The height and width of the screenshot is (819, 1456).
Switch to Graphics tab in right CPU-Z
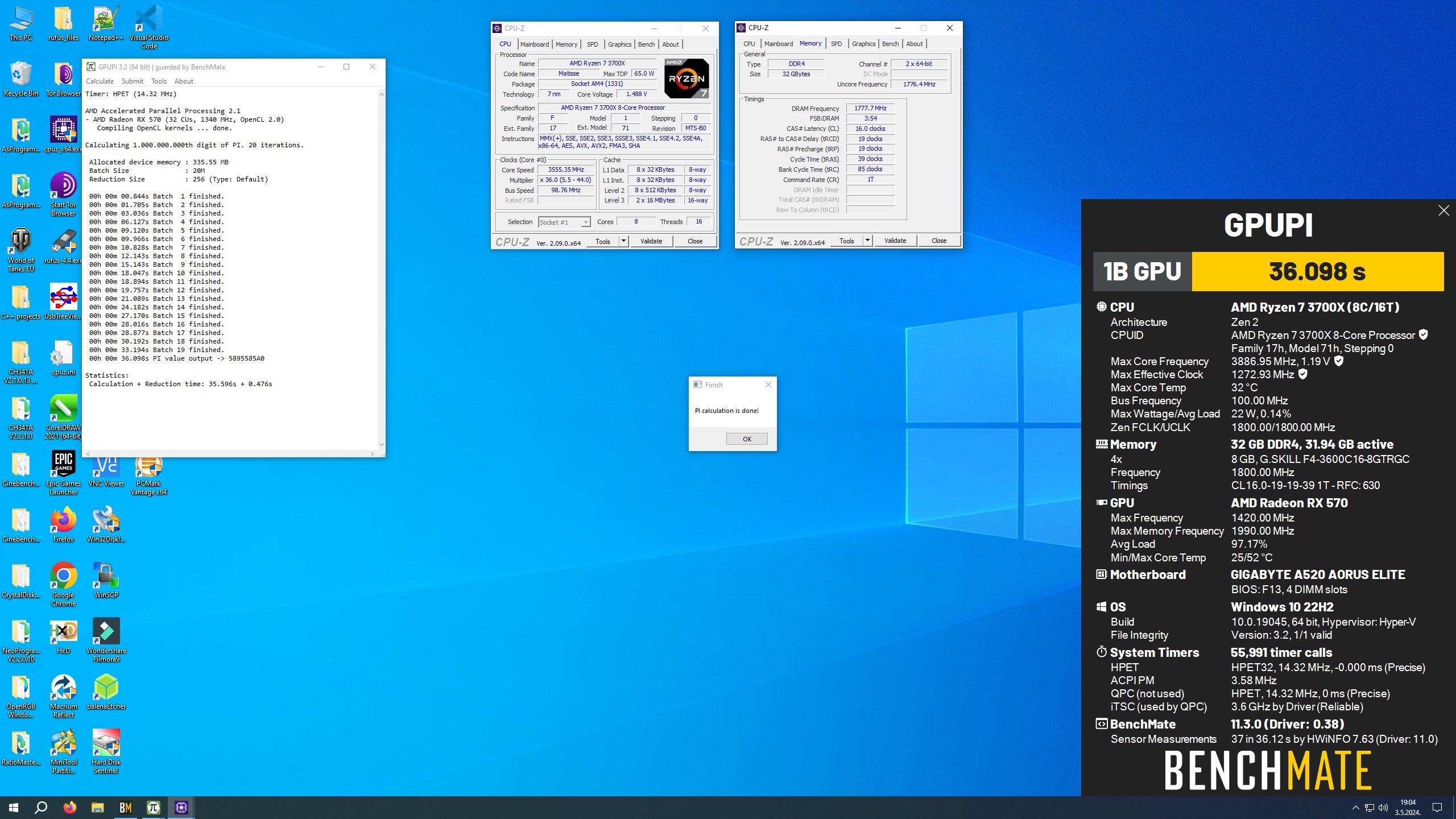click(863, 44)
